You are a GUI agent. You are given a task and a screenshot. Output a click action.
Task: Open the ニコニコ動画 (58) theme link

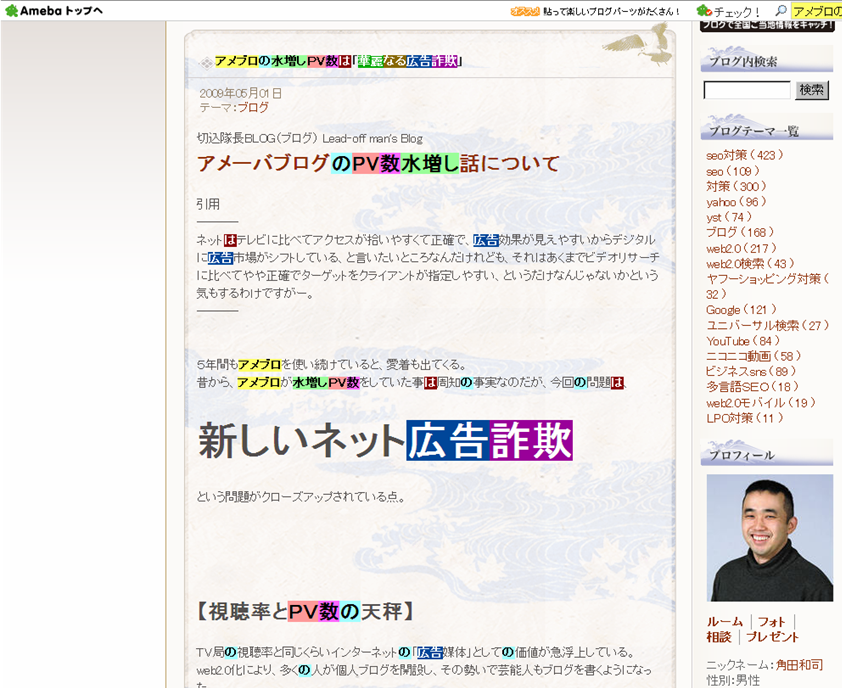[x=753, y=356]
